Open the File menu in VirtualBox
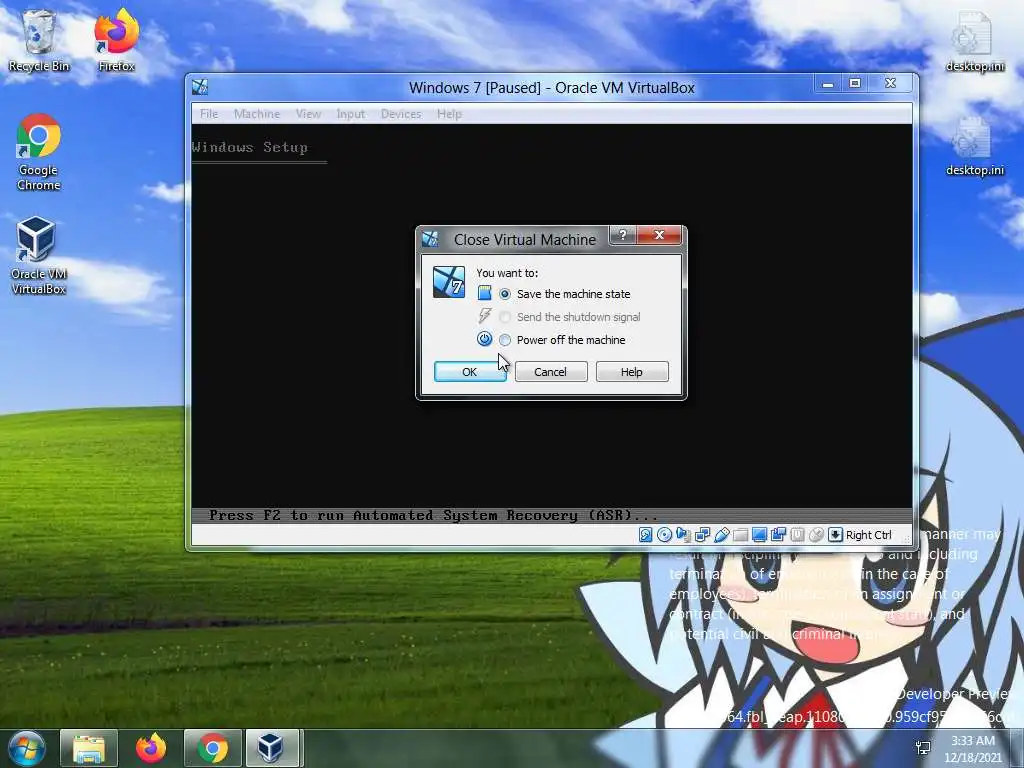 tap(209, 114)
